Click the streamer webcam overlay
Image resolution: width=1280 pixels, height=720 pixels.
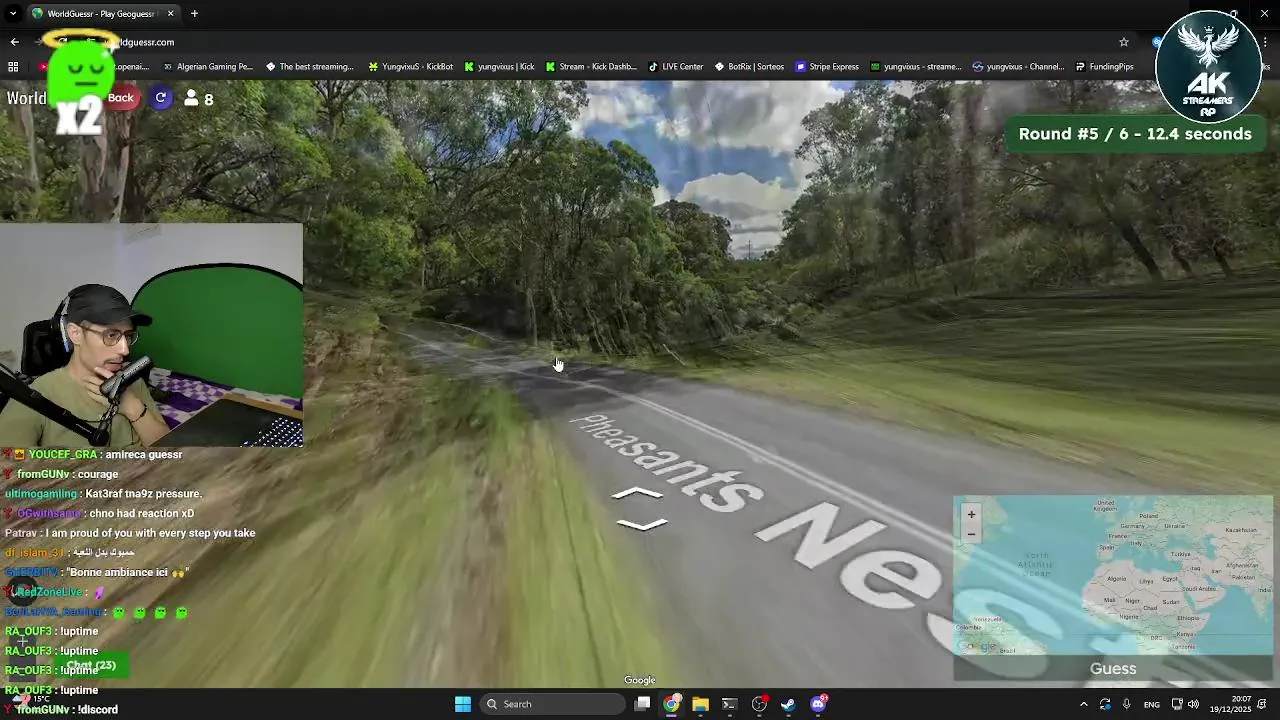(x=151, y=334)
